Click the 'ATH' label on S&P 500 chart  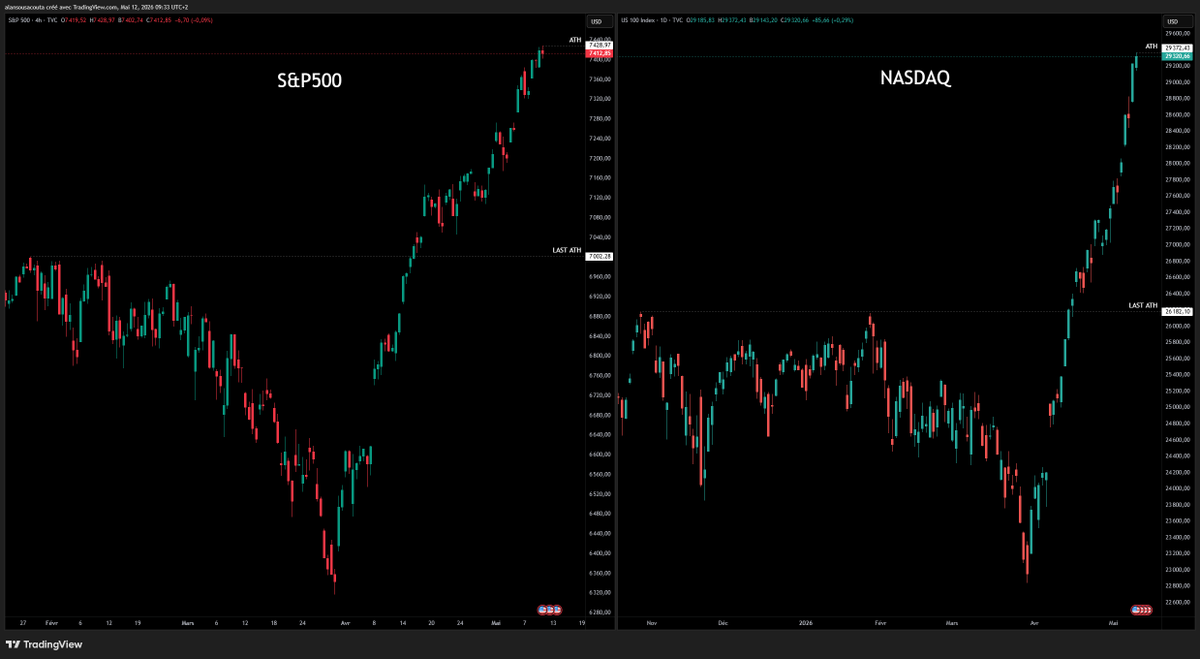[575, 40]
